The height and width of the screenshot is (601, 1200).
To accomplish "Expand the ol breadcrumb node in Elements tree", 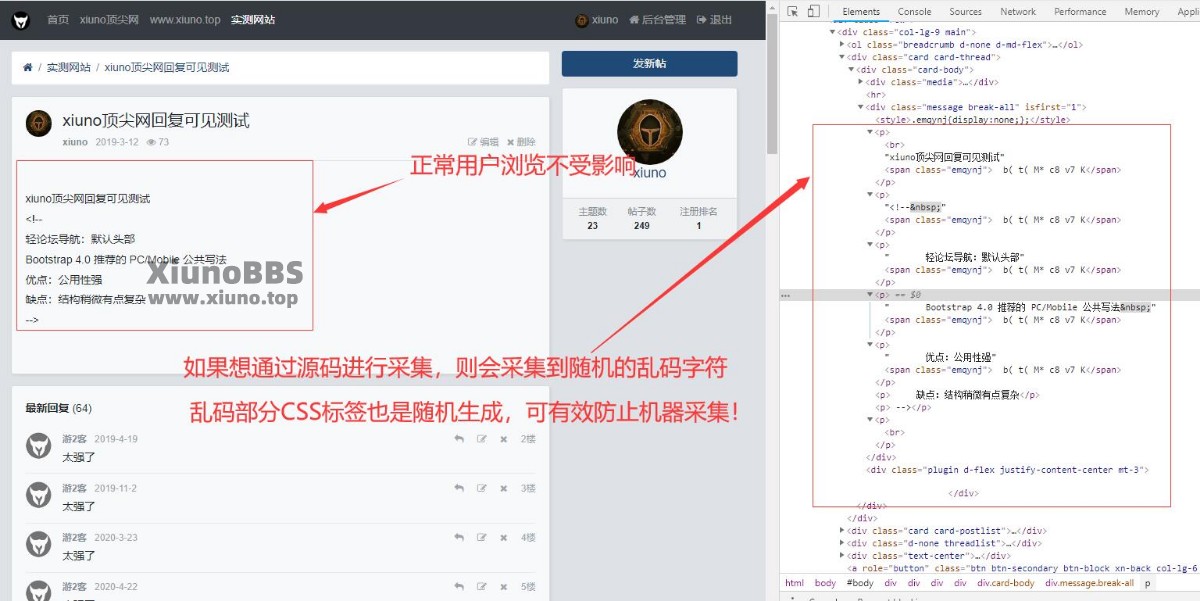I will click(x=842, y=45).
